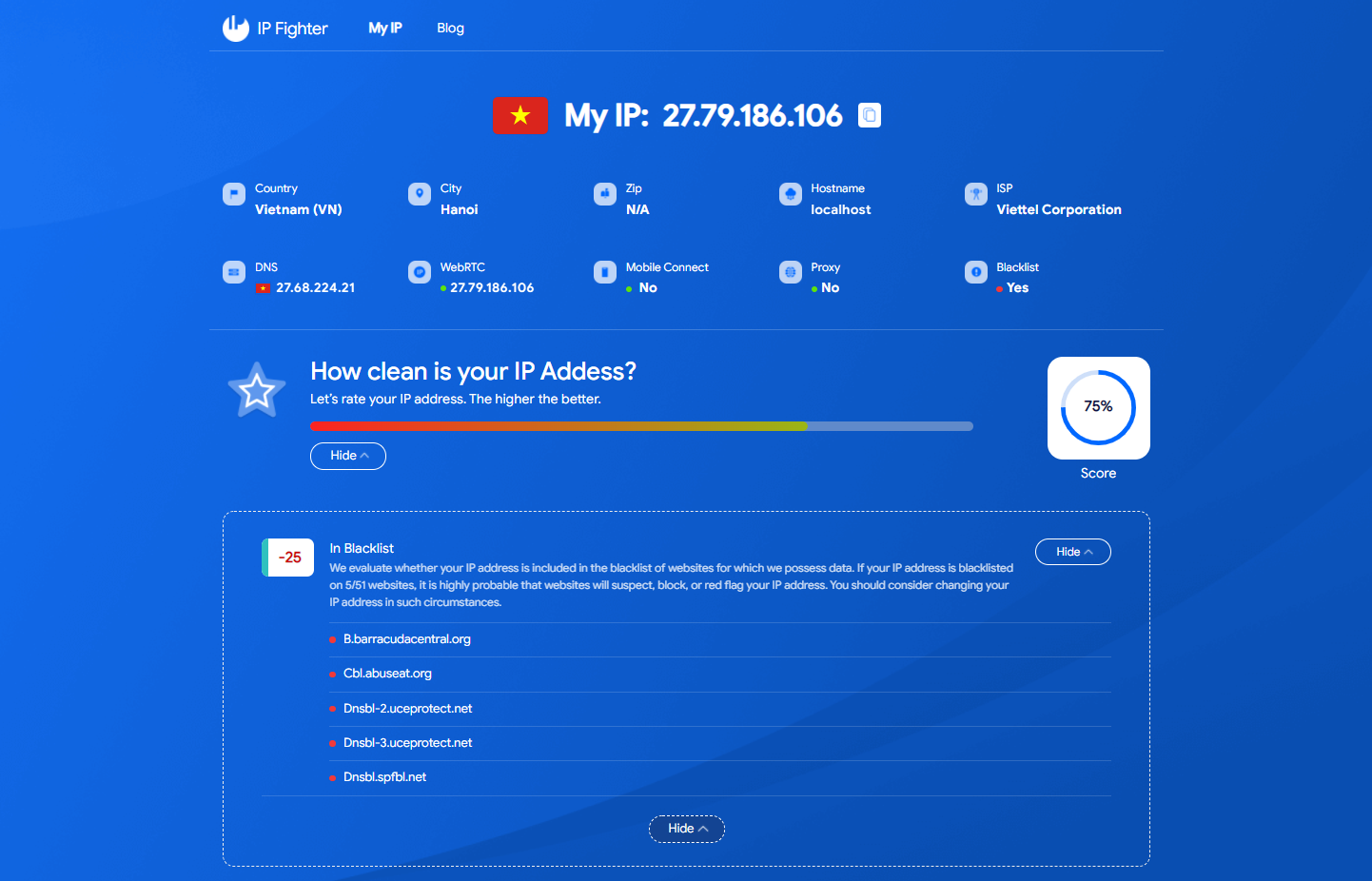Click the Mobile Connect No status
This screenshot has width=1372, height=881.
pos(648,288)
